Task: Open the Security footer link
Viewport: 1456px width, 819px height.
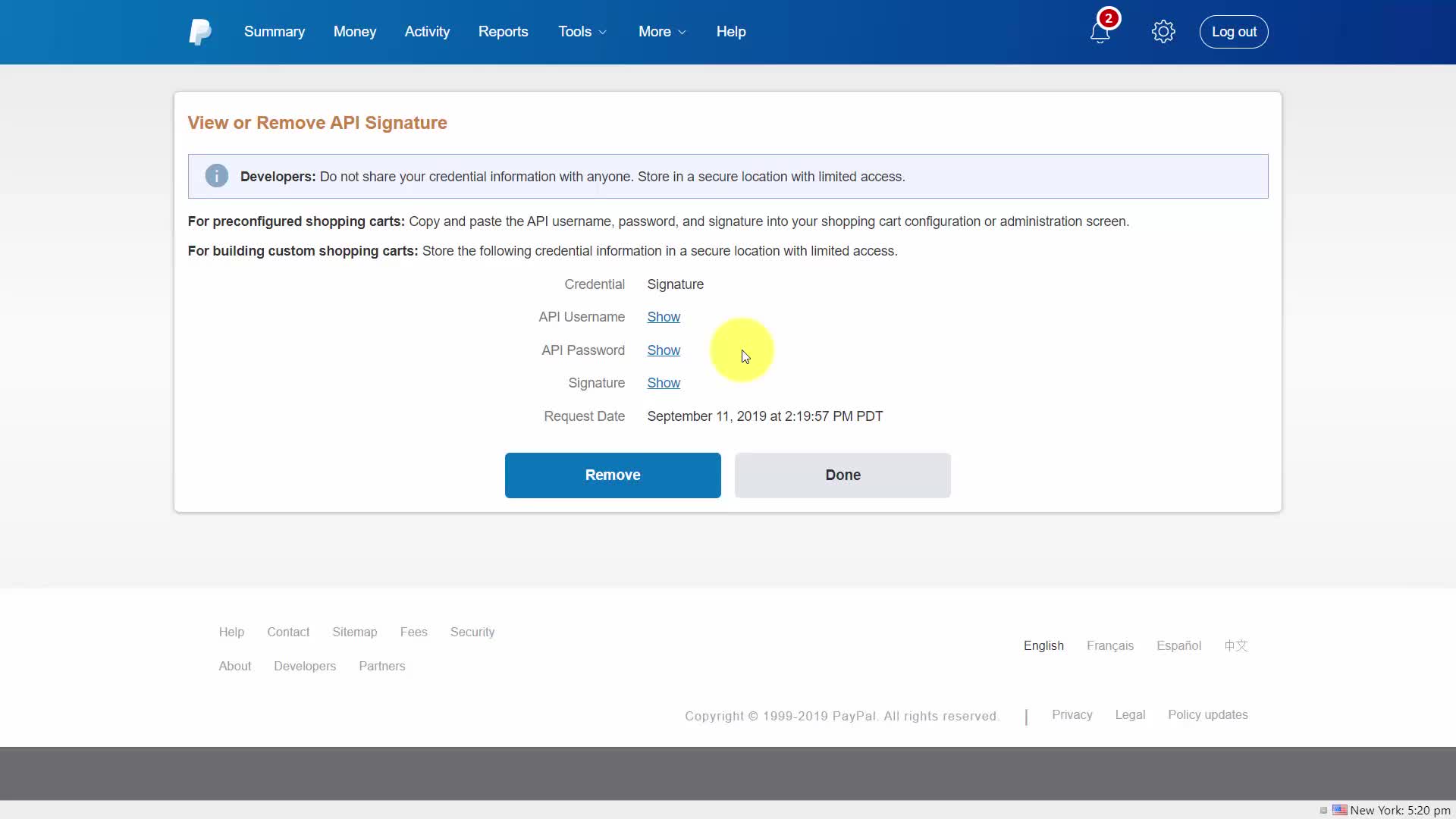Action: click(472, 632)
